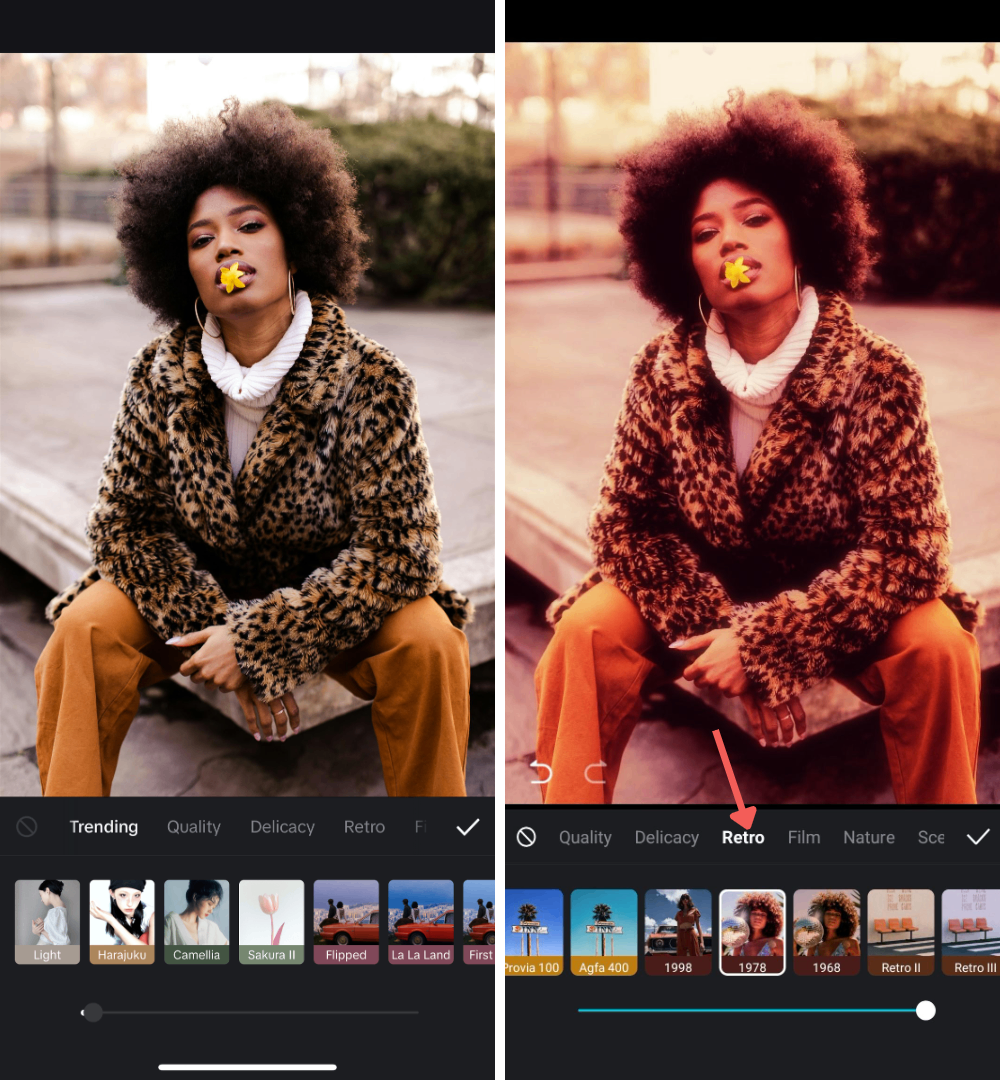Tap the redo arrow on the right photo

click(595, 773)
